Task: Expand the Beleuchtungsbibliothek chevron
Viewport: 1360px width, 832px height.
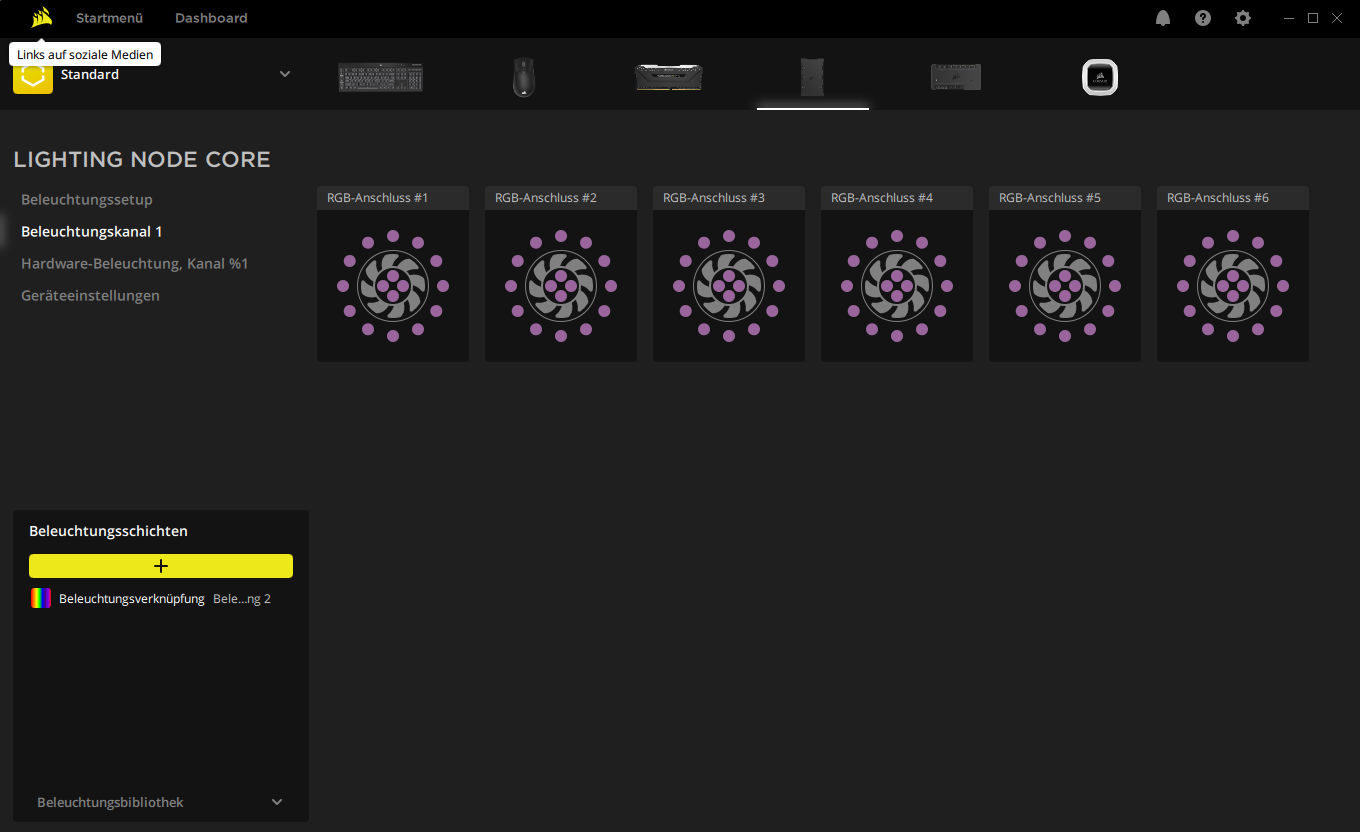Action: coord(277,802)
